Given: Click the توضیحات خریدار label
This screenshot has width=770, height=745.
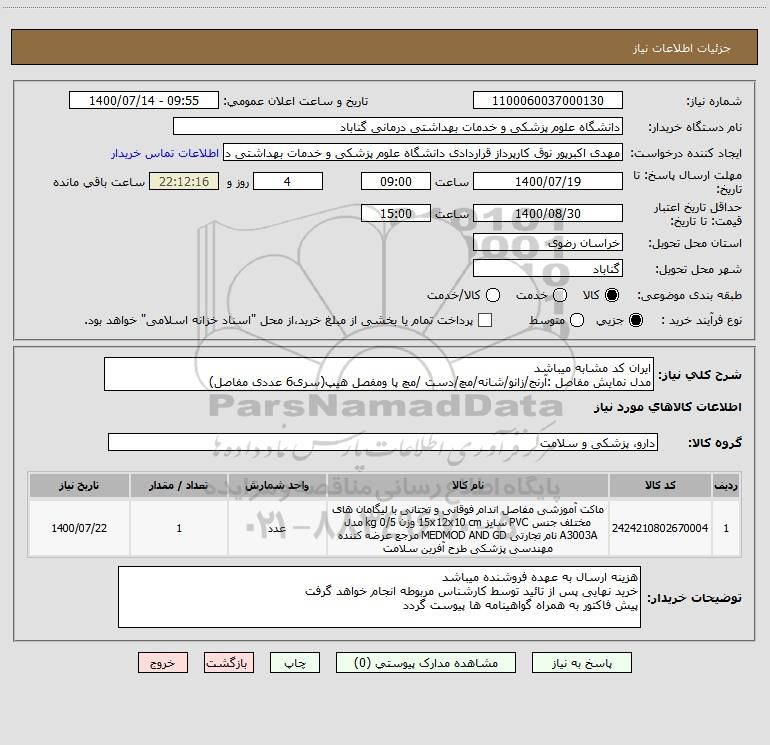Looking at the screenshot, I should (x=694, y=598).
